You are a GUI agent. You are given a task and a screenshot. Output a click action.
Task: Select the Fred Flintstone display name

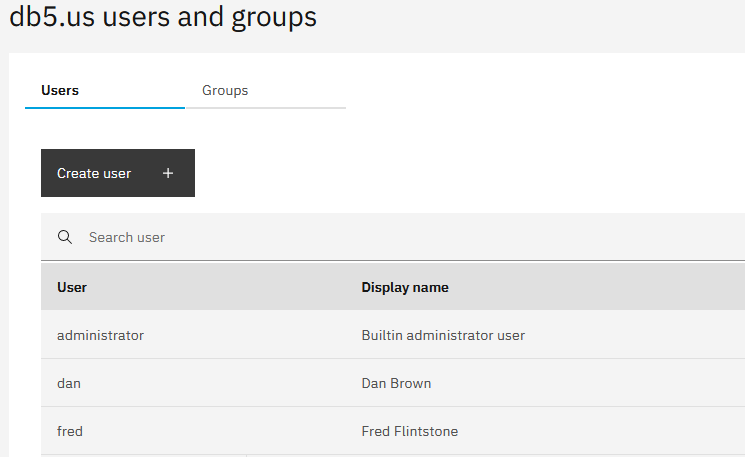click(x=410, y=431)
